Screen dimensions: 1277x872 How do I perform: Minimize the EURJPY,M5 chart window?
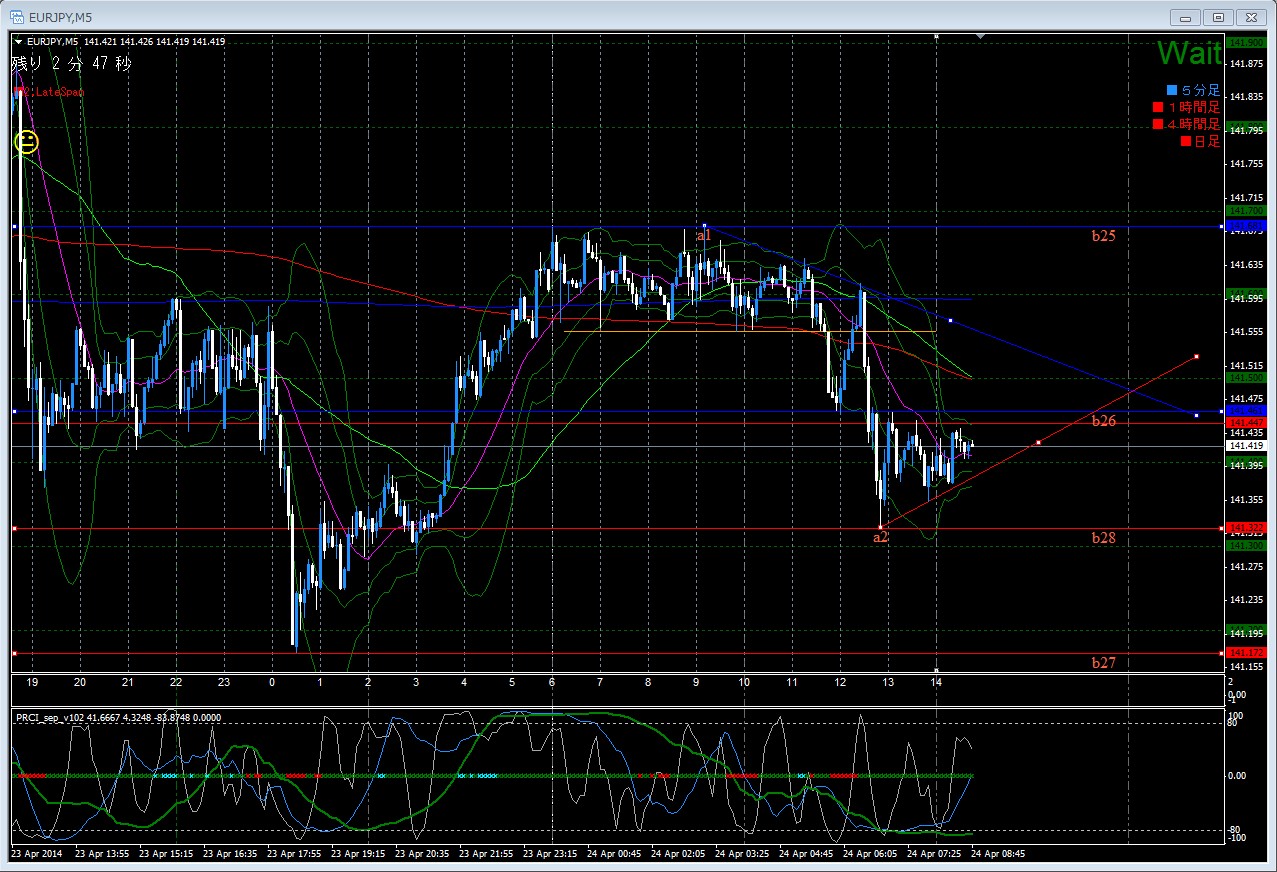click(x=1184, y=17)
